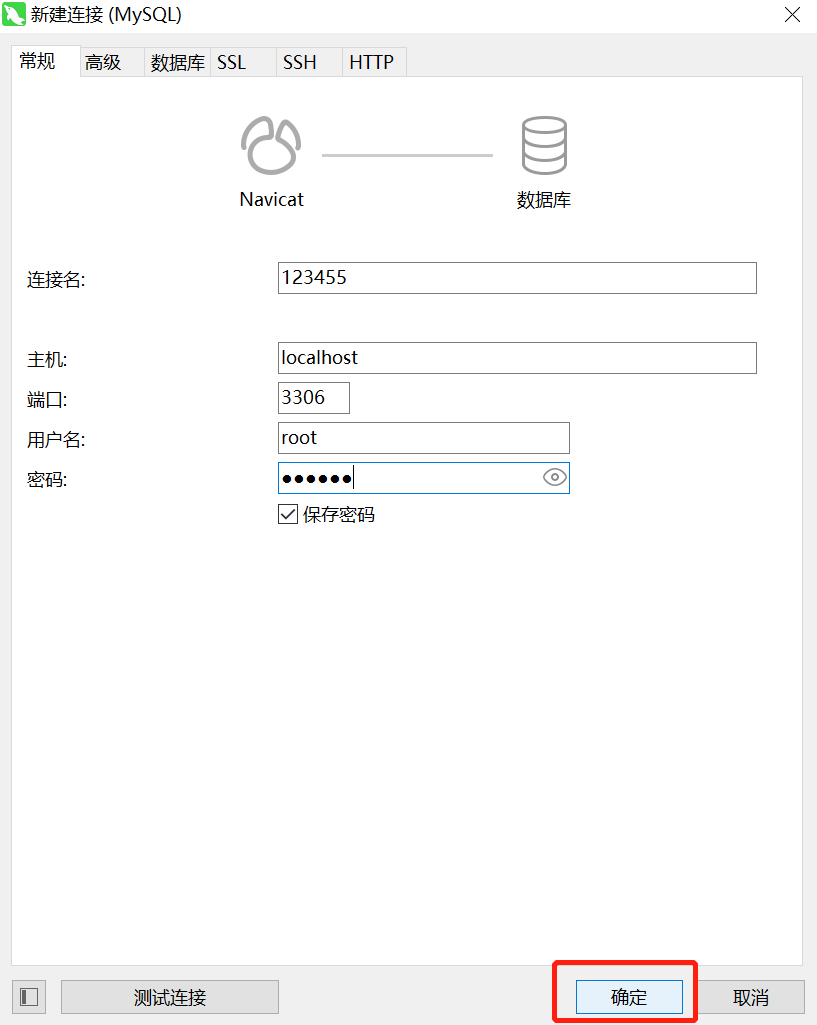Go to the SSH tab

point(299,62)
